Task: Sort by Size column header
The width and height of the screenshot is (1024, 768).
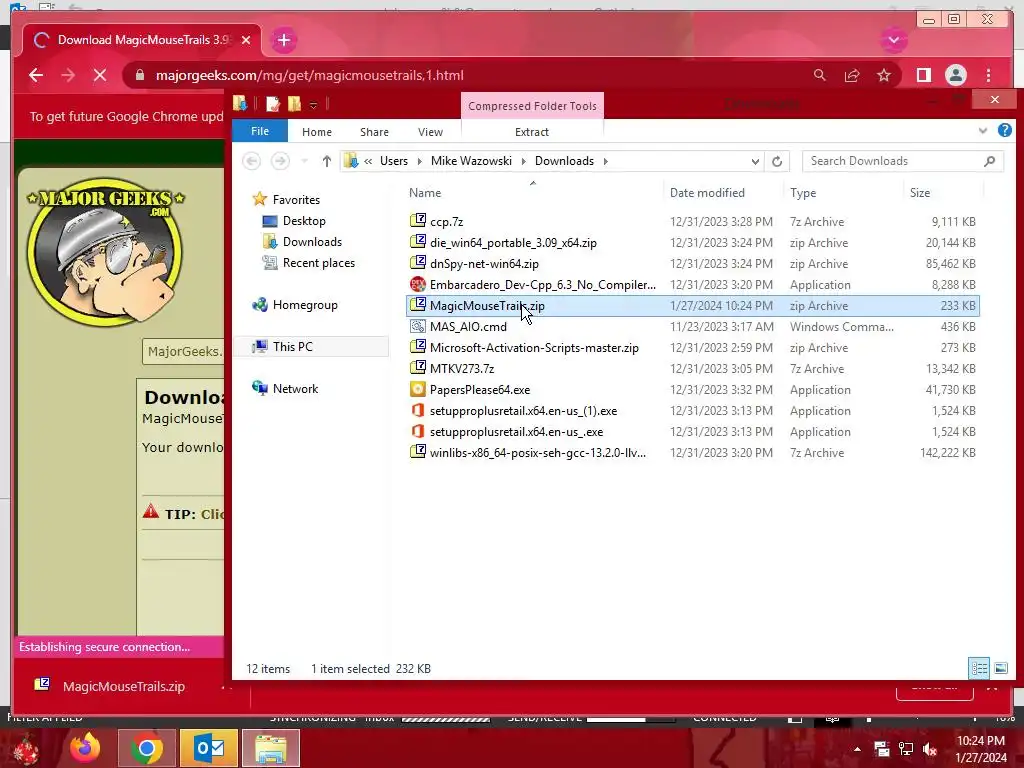Action: (920, 193)
